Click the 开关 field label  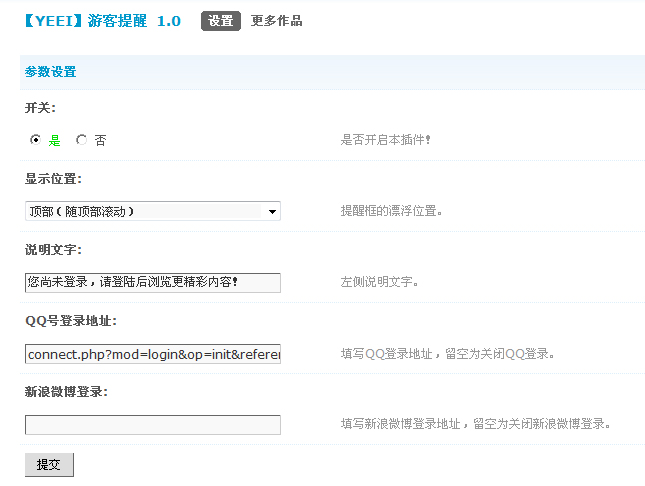[x=40, y=108]
